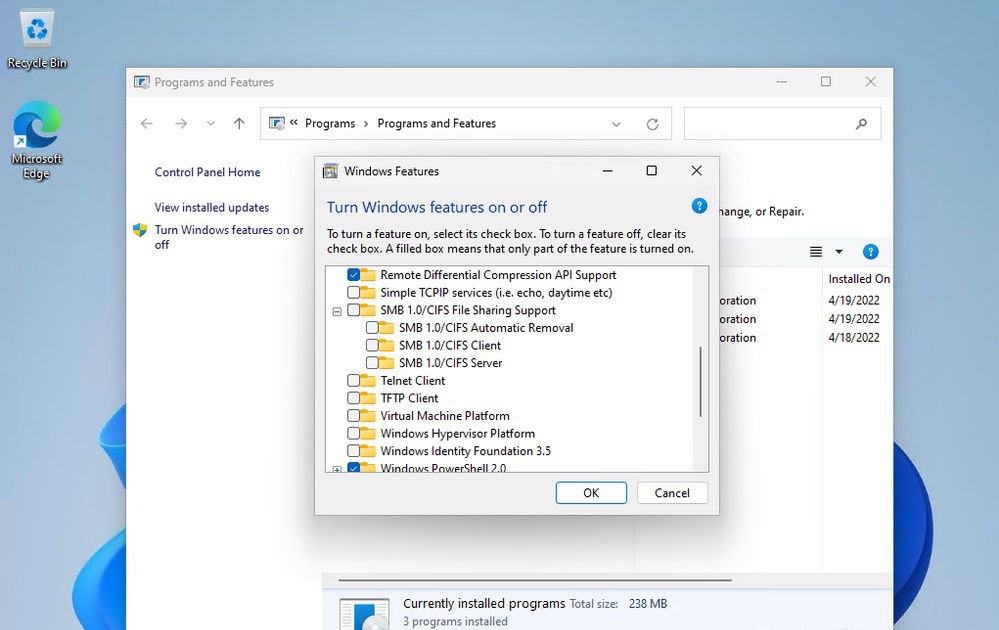Viewport: 999px width, 630px height.
Task: Click the Installed On column header
Action: (858, 278)
